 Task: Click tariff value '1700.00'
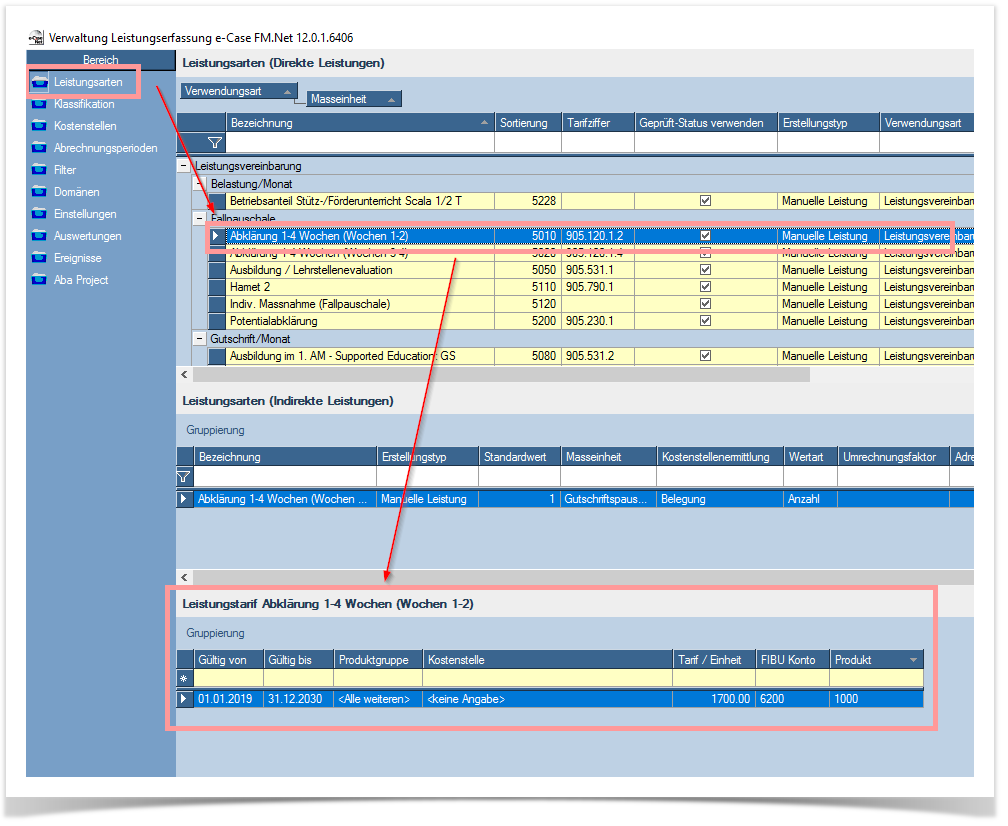tap(730, 699)
